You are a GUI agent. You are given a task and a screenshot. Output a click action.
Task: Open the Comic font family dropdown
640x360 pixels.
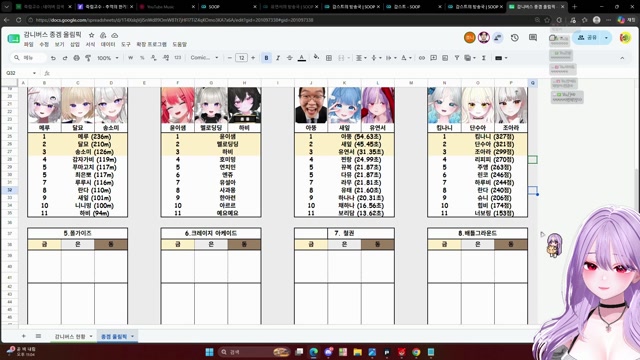[x=204, y=58]
